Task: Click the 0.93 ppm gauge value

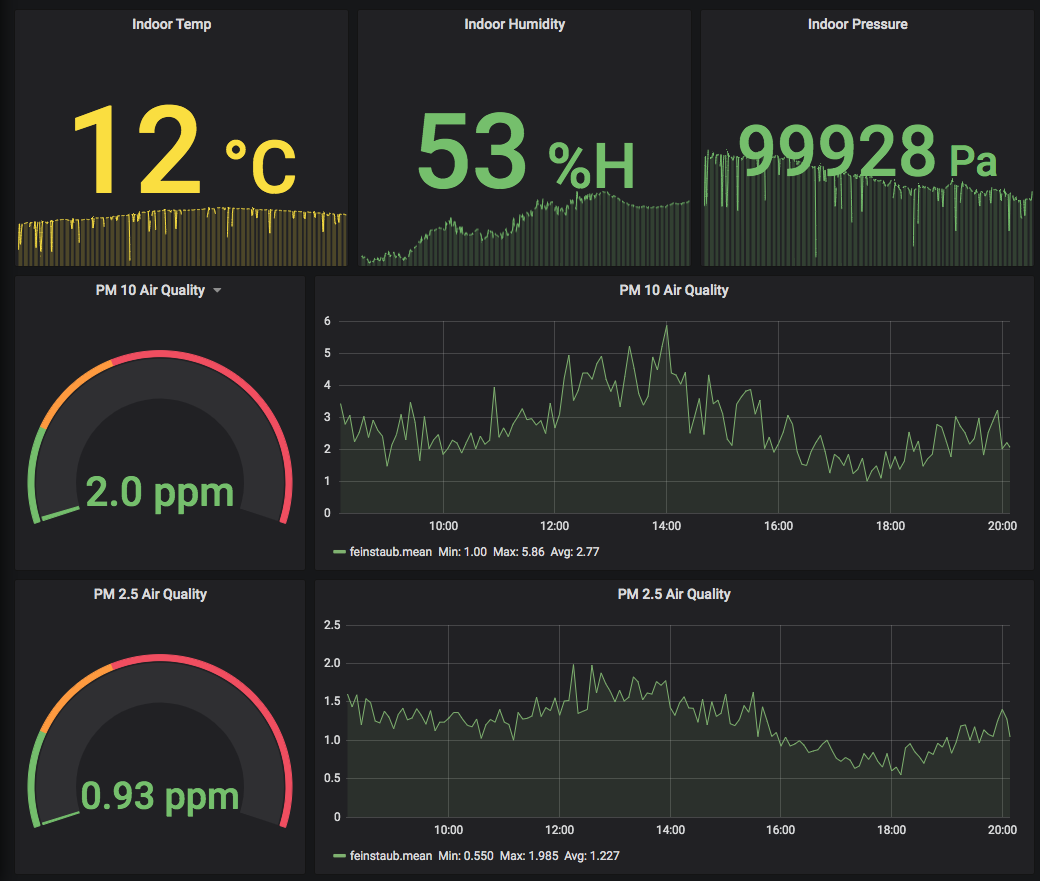Action: click(160, 796)
